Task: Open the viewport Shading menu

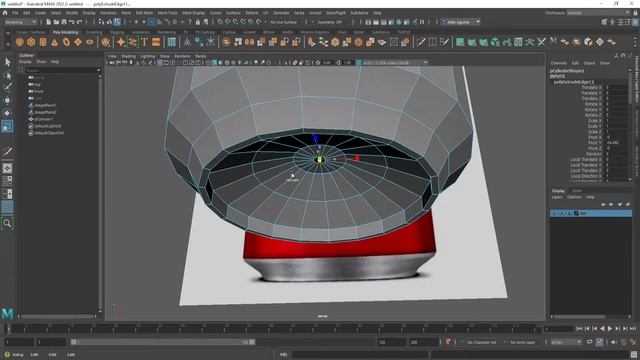Action: click(x=129, y=56)
